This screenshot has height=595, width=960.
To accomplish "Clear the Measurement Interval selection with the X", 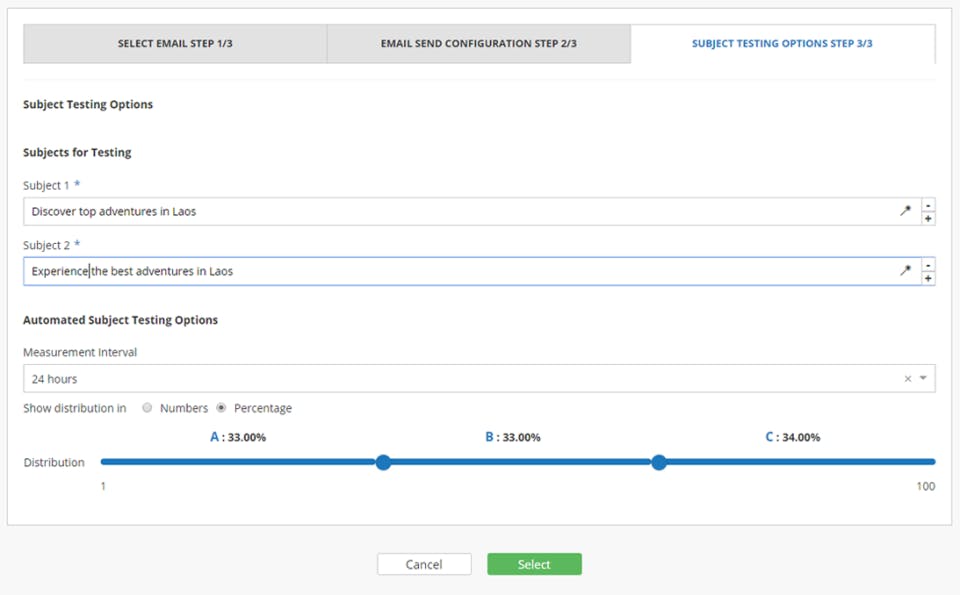I will coord(908,379).
